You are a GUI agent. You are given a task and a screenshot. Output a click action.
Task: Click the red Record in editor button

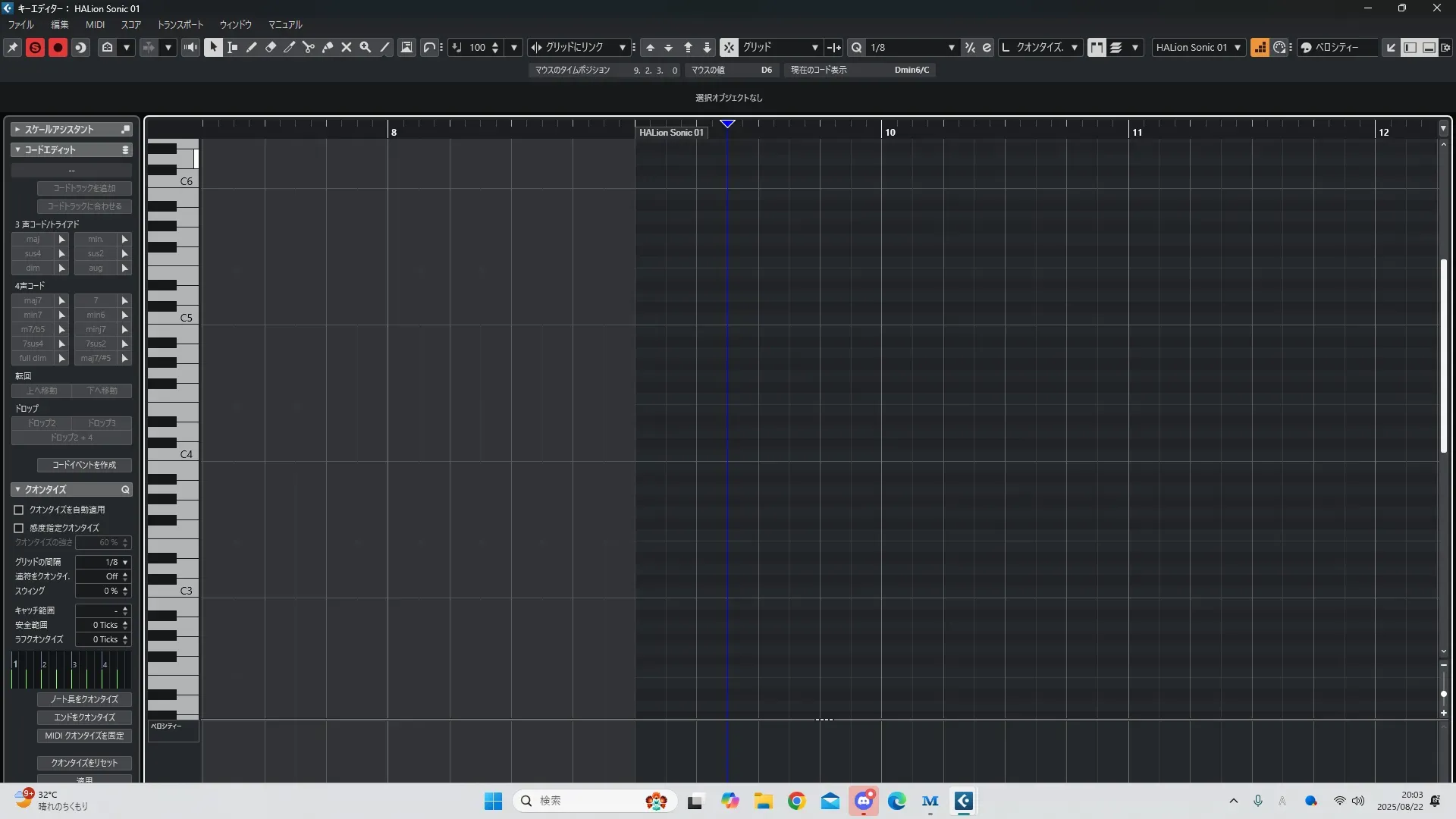point(58,47)
